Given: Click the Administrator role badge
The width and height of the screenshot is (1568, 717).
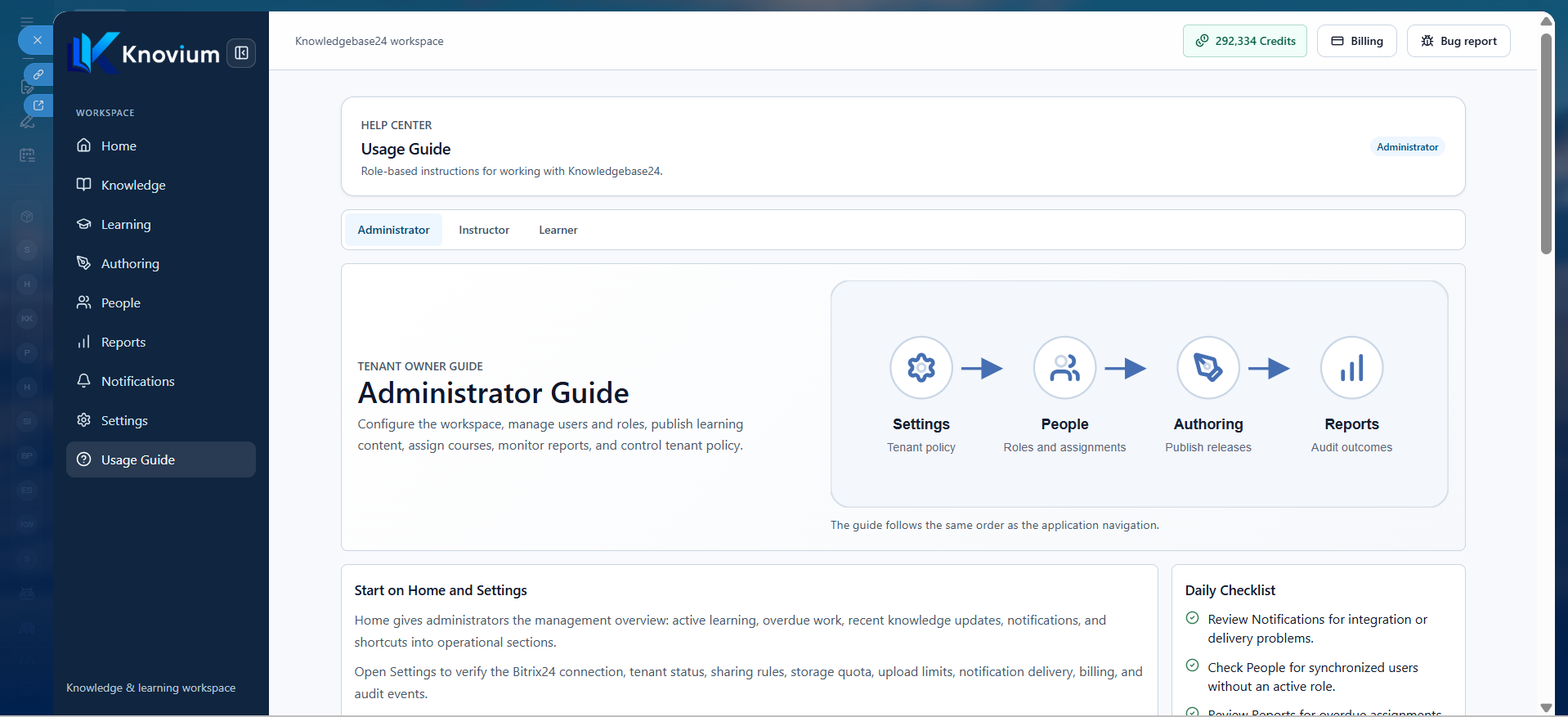Looking at the screenshot, I should coord(1407,147).
